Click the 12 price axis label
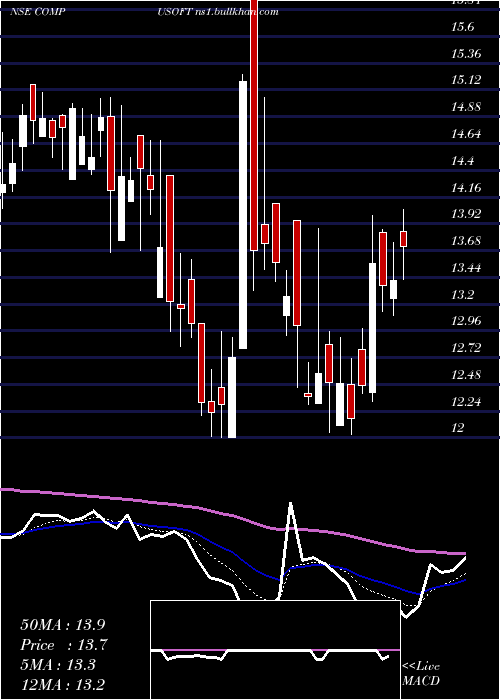This screenshot has width=500, height=700. pos(458,428)
